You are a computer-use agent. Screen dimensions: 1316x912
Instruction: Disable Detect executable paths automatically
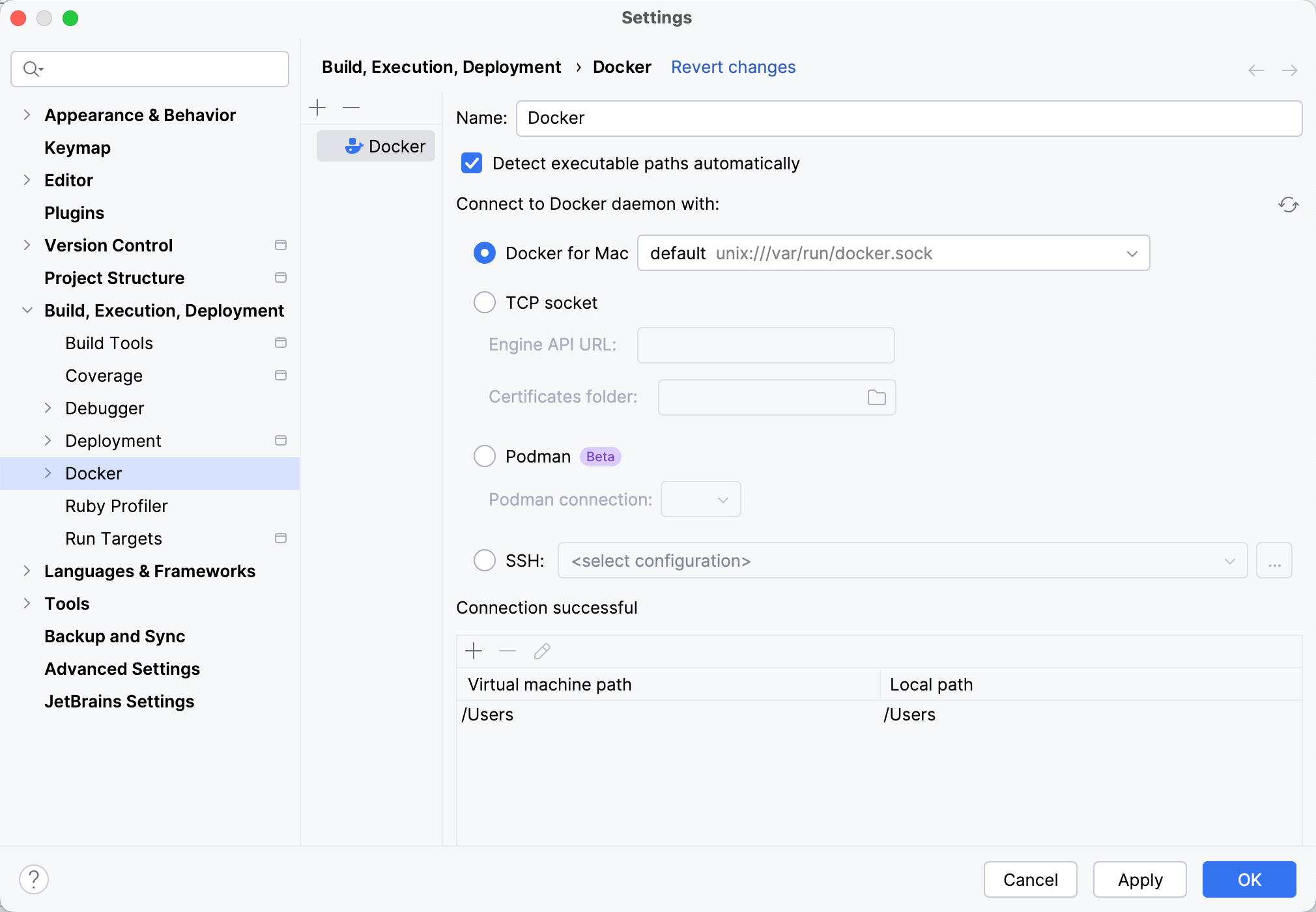471,164
